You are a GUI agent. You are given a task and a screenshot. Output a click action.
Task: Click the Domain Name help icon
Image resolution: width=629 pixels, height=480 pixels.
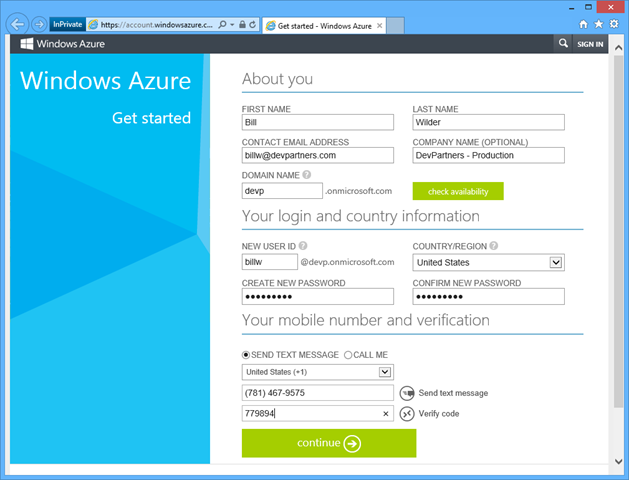pos(293,175)
